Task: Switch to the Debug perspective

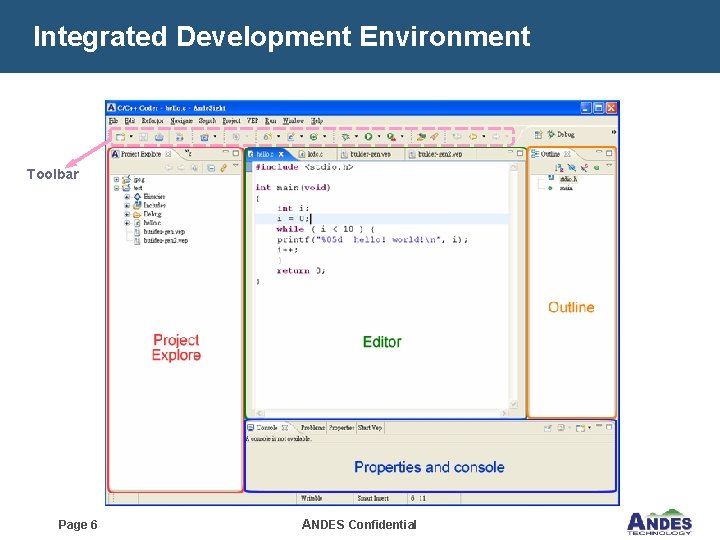Action: [x=561, y=135]
